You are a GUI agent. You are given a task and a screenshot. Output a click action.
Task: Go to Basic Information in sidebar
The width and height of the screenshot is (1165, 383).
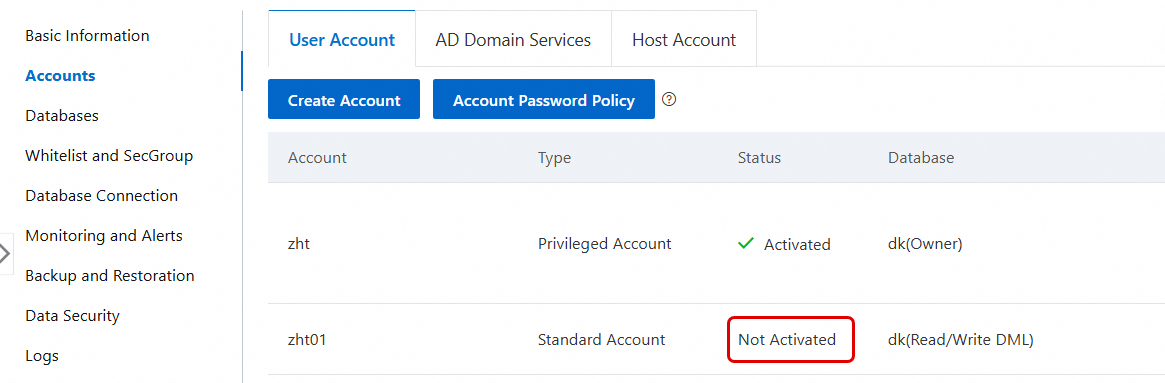[x=87, y=36]
